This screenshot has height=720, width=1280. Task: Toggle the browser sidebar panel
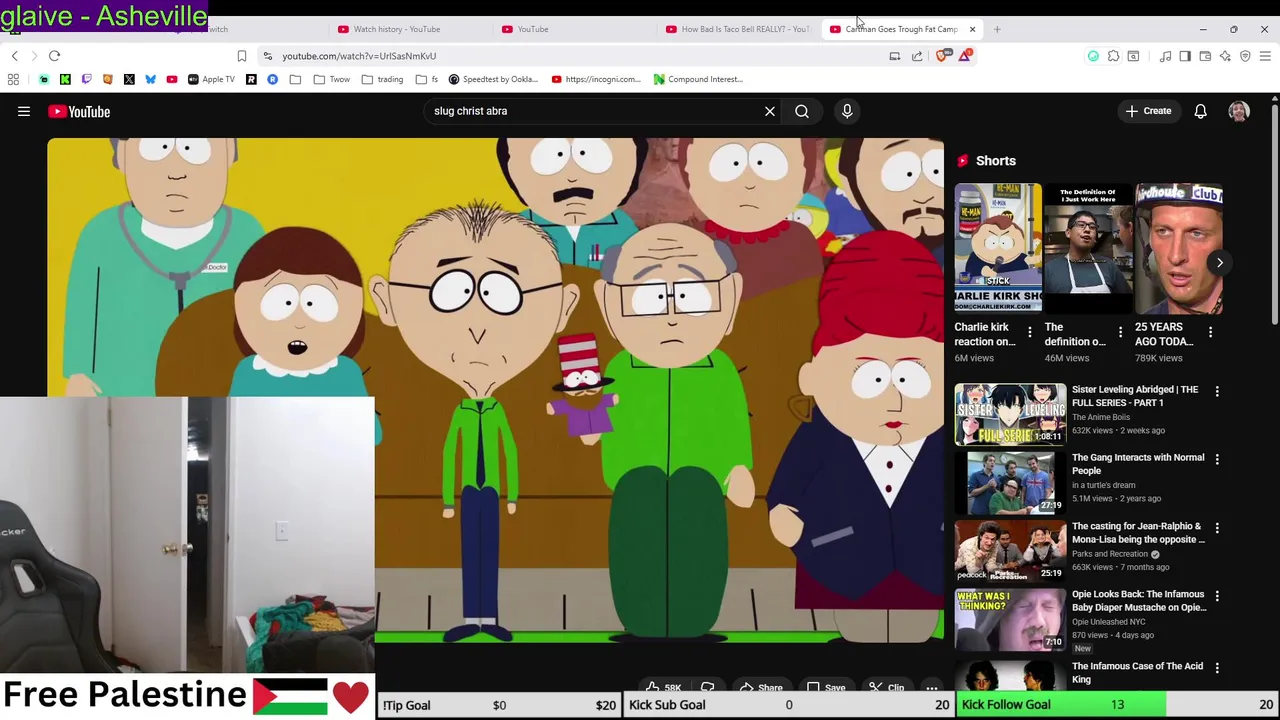tap(1185, 56)
